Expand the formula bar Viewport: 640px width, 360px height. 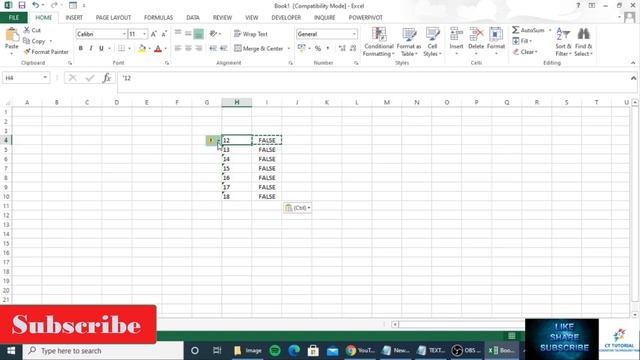click(633, 78)
